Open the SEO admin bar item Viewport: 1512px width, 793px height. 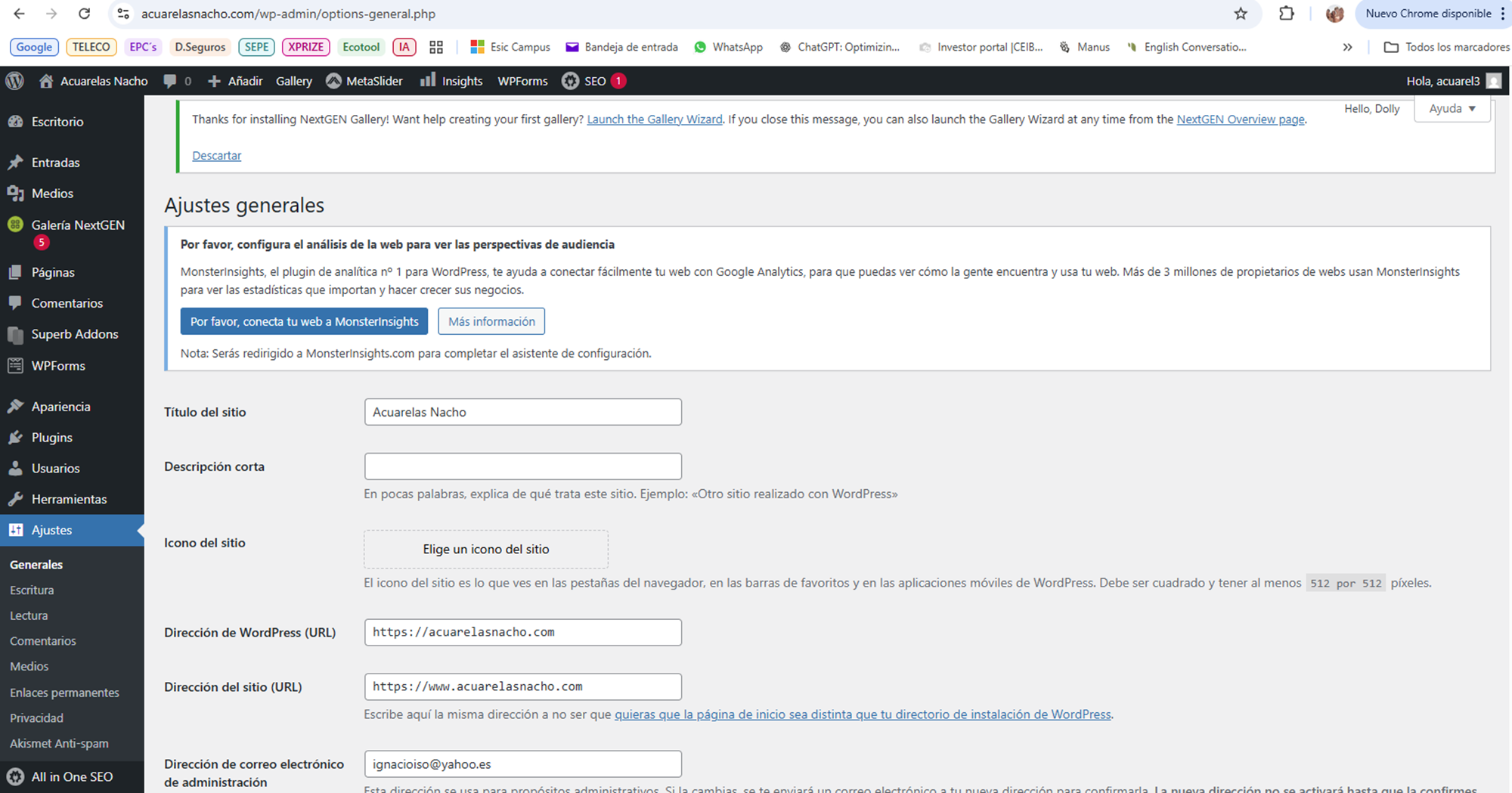click(594, 81)
